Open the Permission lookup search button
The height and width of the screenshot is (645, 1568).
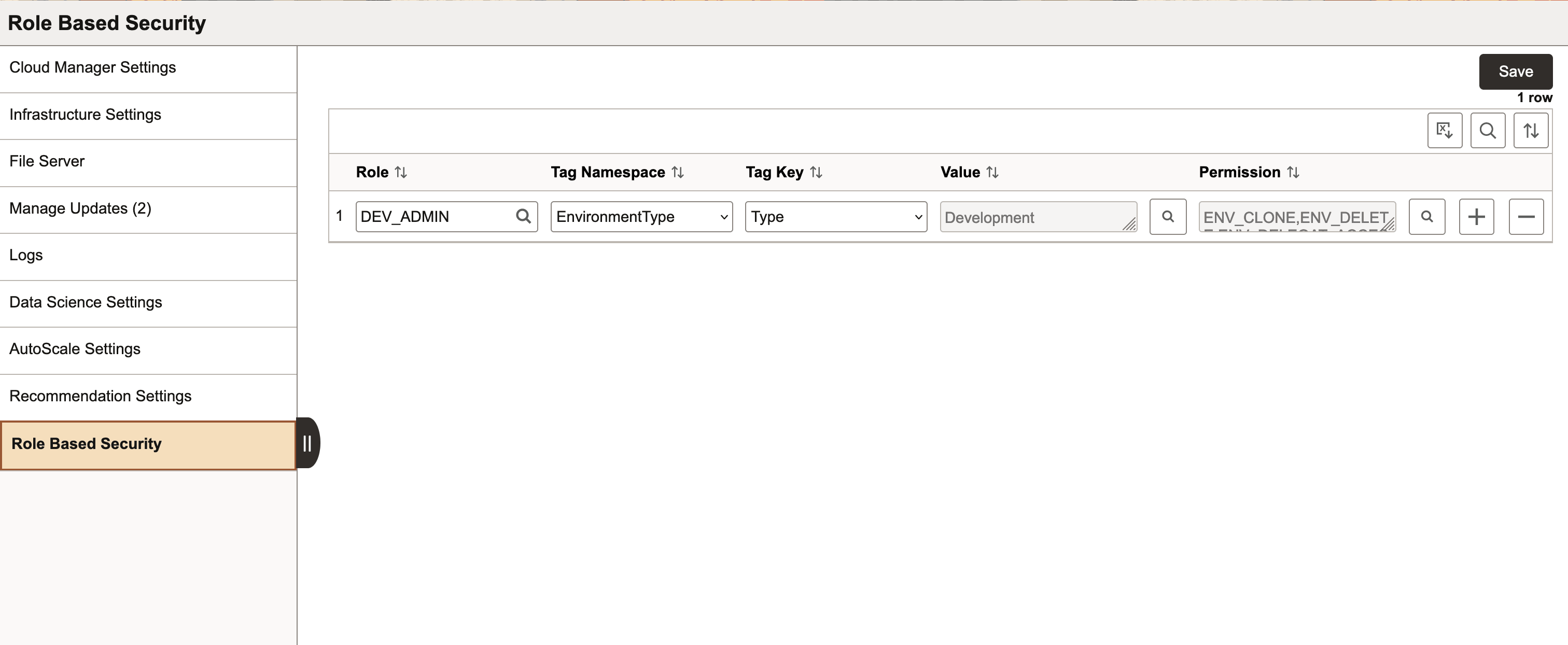[x=1426, y=217]
